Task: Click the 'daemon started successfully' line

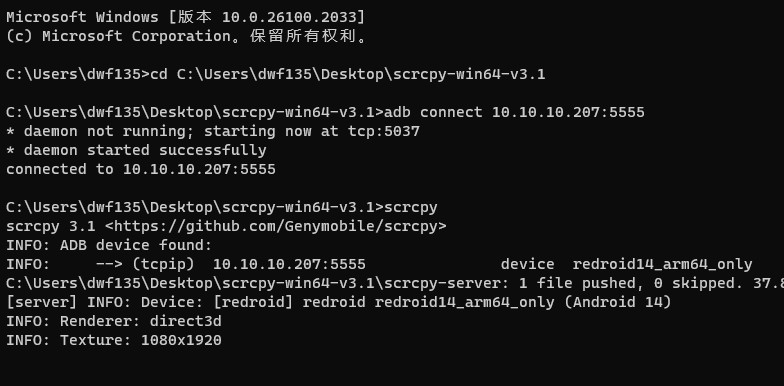Action: pos(136,150)
